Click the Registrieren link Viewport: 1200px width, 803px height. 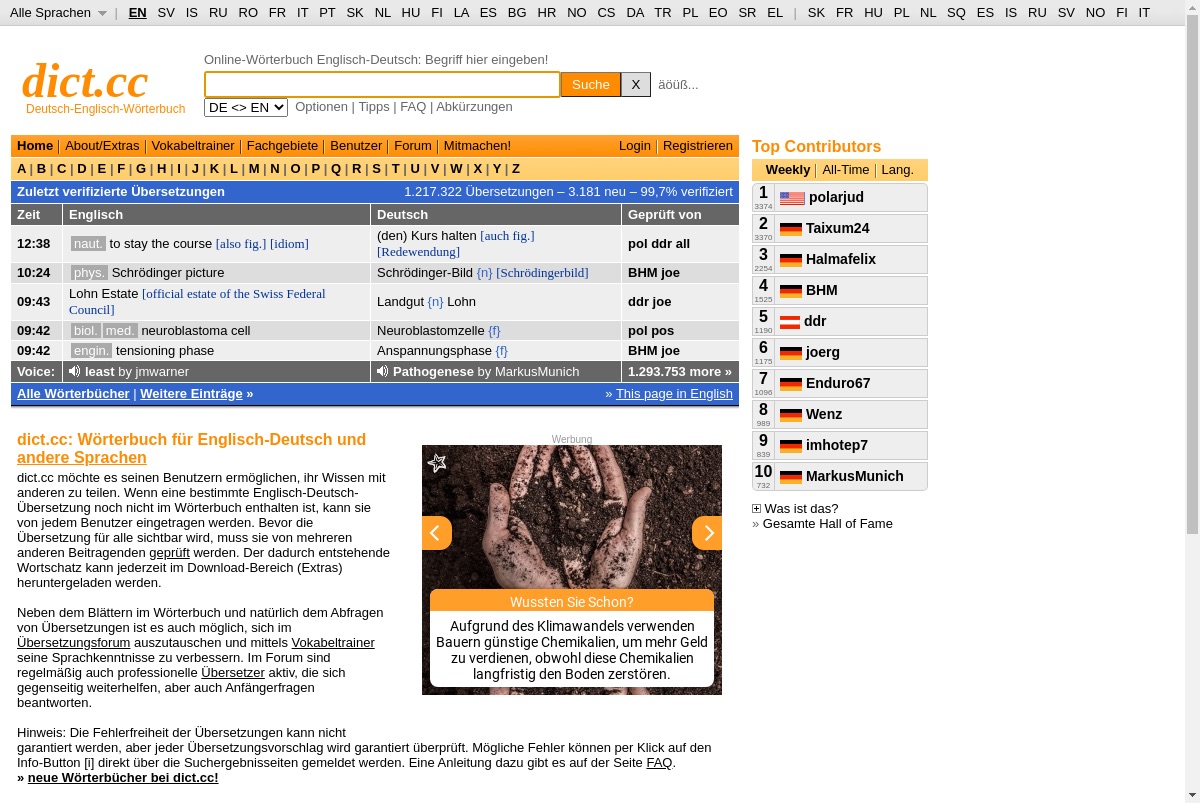(x=698, y=146)
